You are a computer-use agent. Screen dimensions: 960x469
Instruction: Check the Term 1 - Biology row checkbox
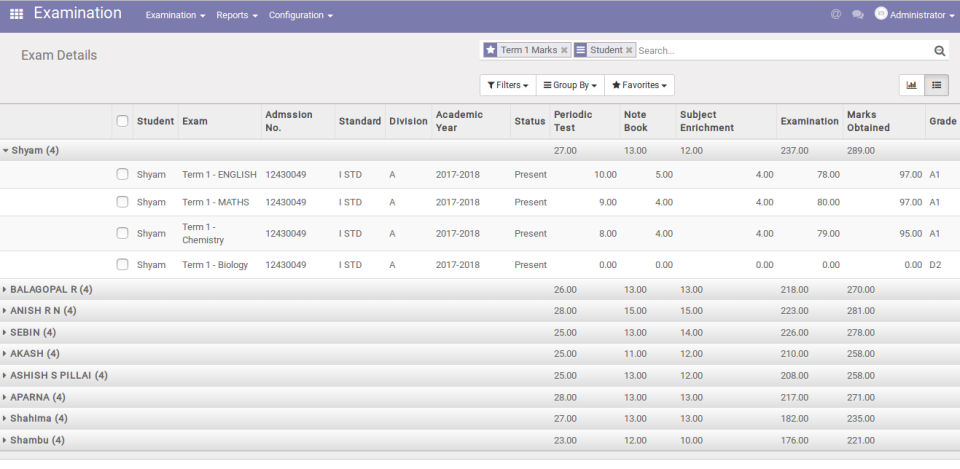pyautogui.click(x=122, y=265)
